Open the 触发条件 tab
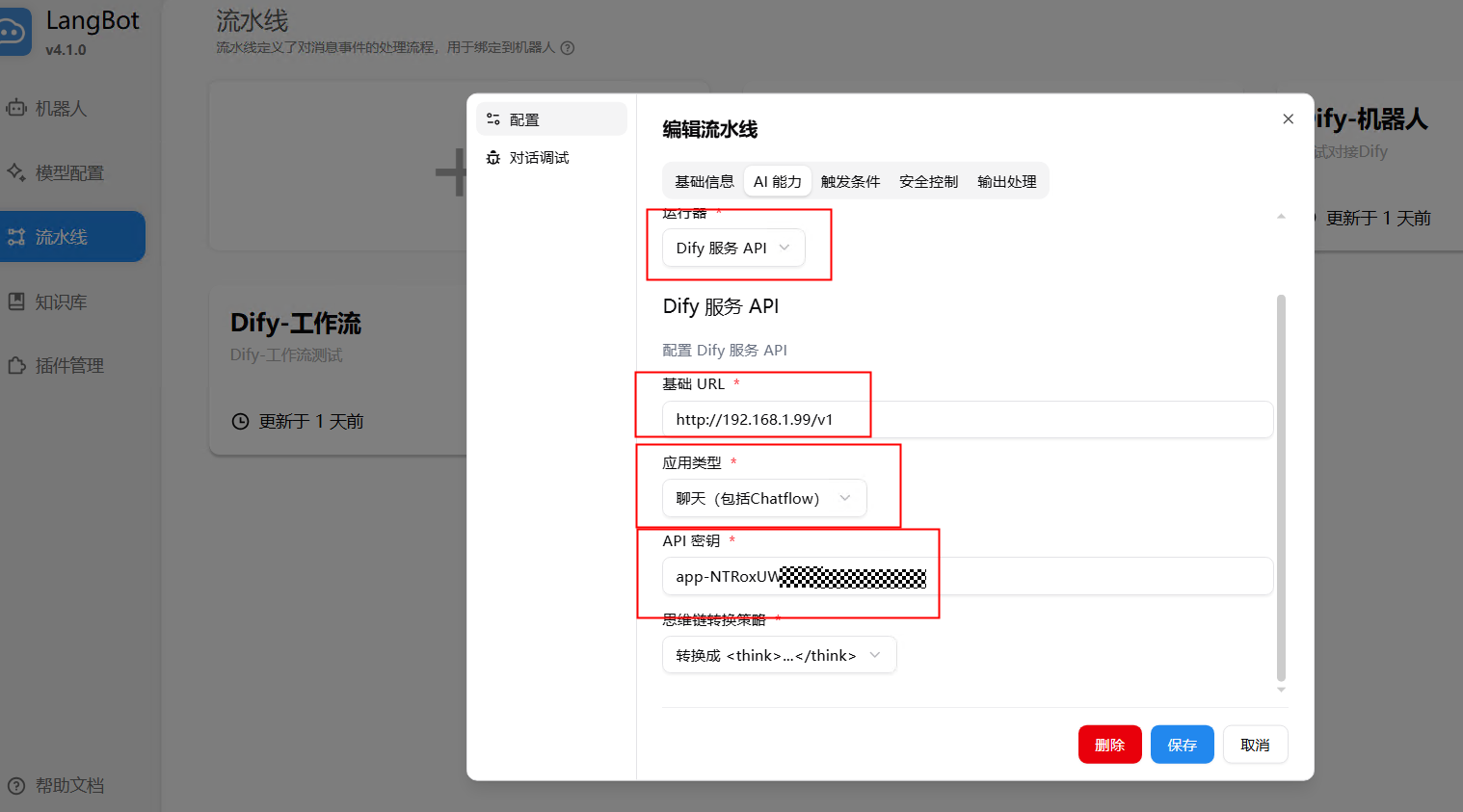The width and height of the screenshot is (1463, 812). click(851, 181)
